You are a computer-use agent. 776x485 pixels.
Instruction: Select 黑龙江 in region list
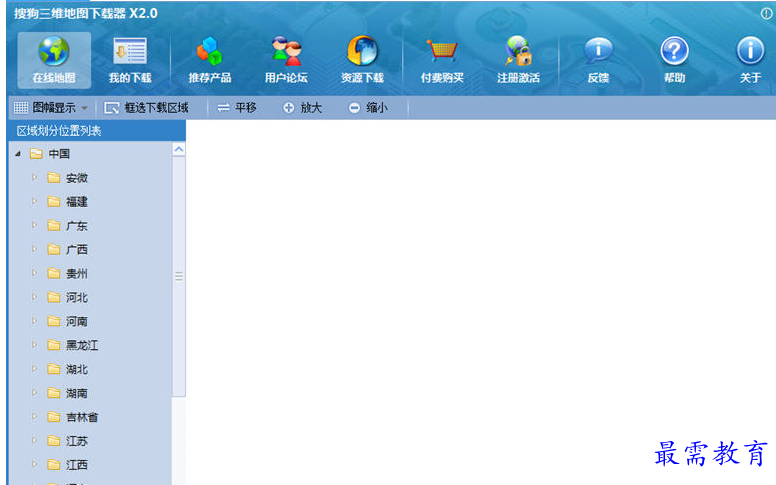pyautogui.click(x=82, y=345)
